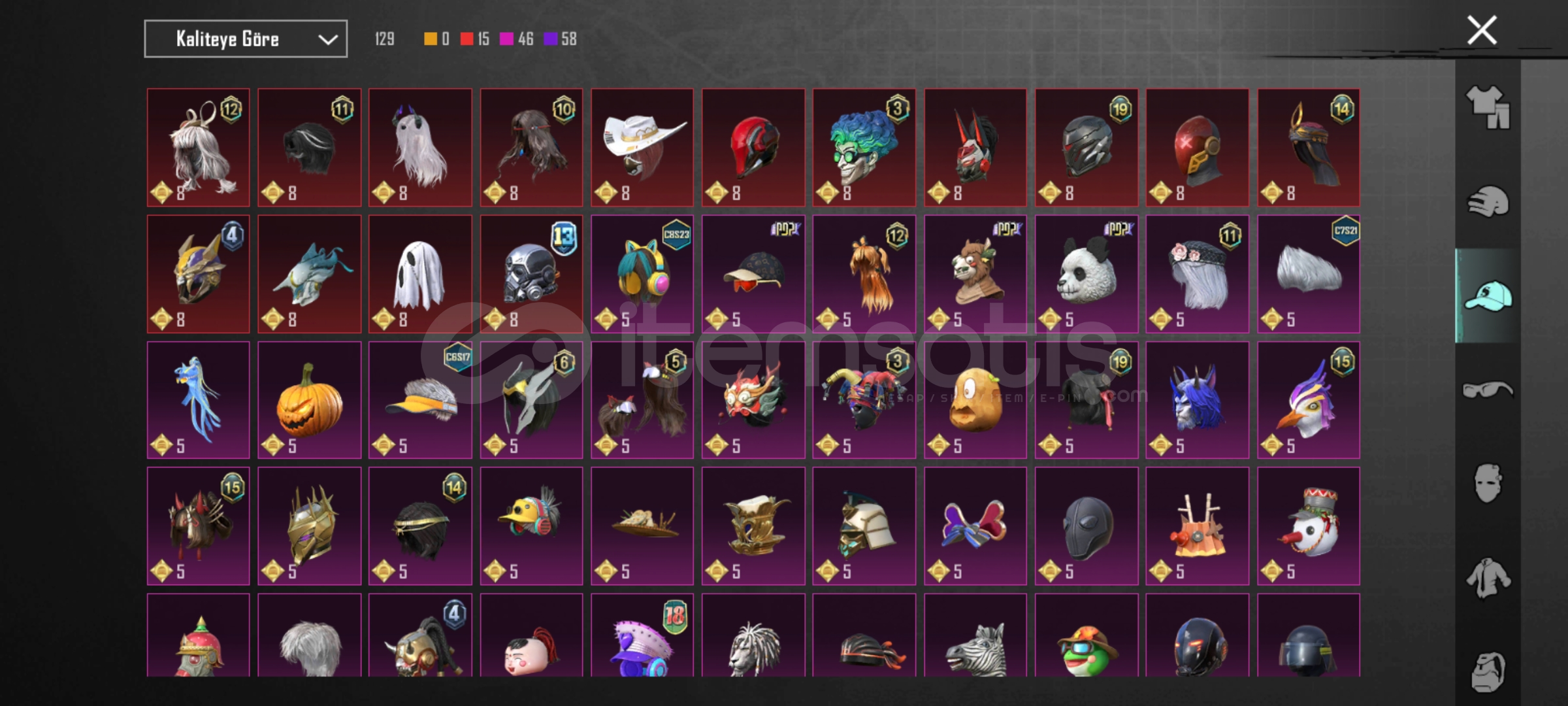
Task: Expand the Kaliteye Göre sort dropdown
Action: (x=246, y=39)
